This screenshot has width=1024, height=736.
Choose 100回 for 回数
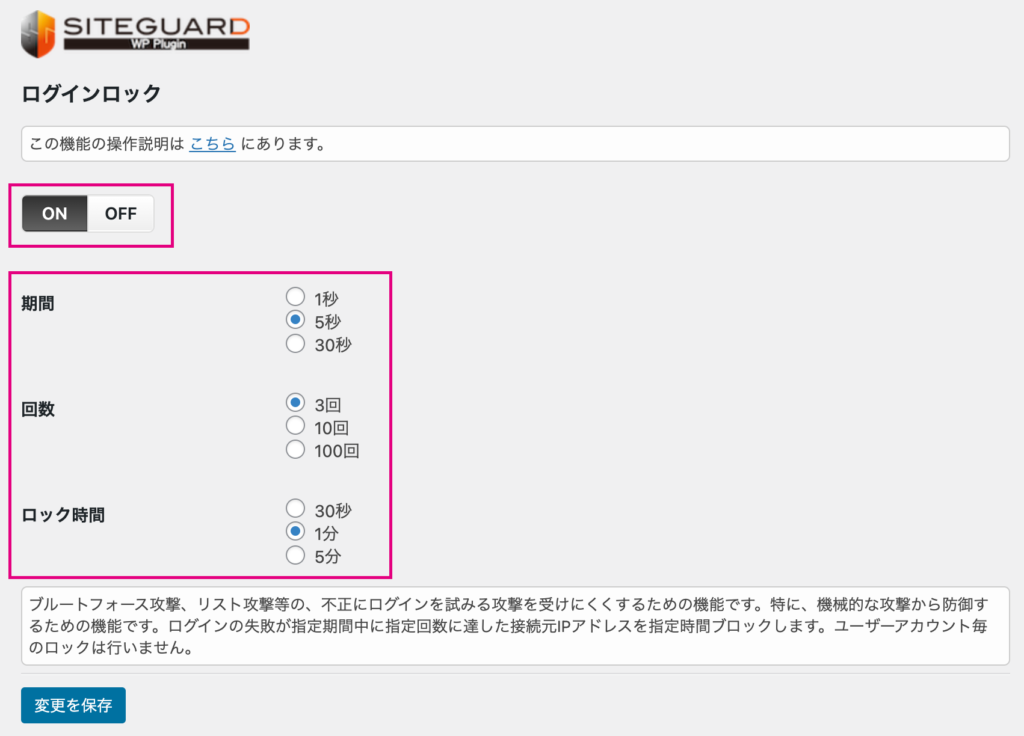click(x=295, y=449)
